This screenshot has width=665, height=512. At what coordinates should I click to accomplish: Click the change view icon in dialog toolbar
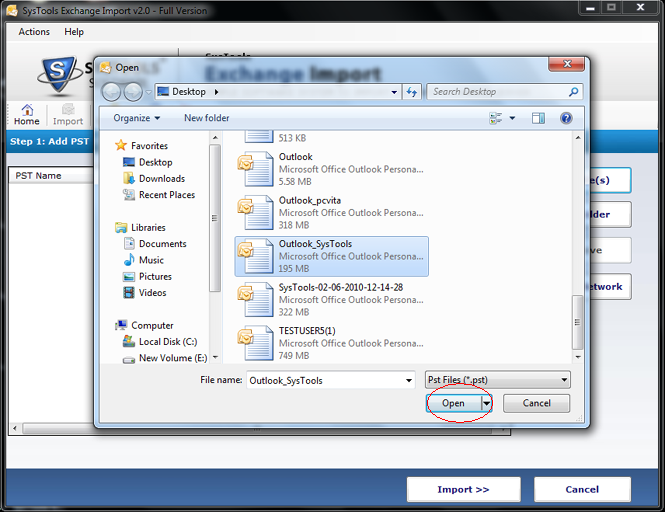pos(495,118)
